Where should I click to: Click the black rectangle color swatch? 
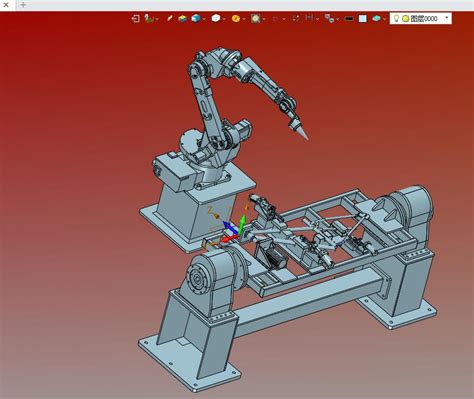click(x=349, y=19)
